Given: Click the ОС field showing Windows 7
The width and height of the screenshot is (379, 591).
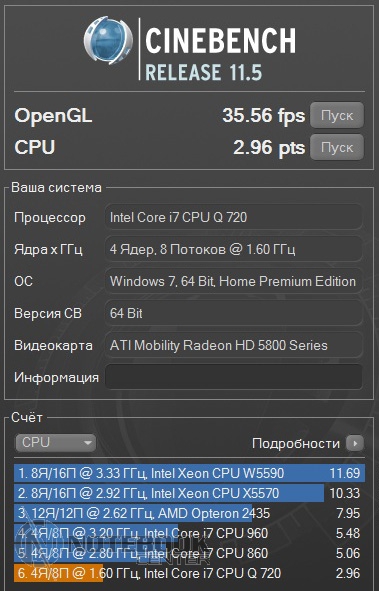Looking at the screenshot, I should pos(234,281).
